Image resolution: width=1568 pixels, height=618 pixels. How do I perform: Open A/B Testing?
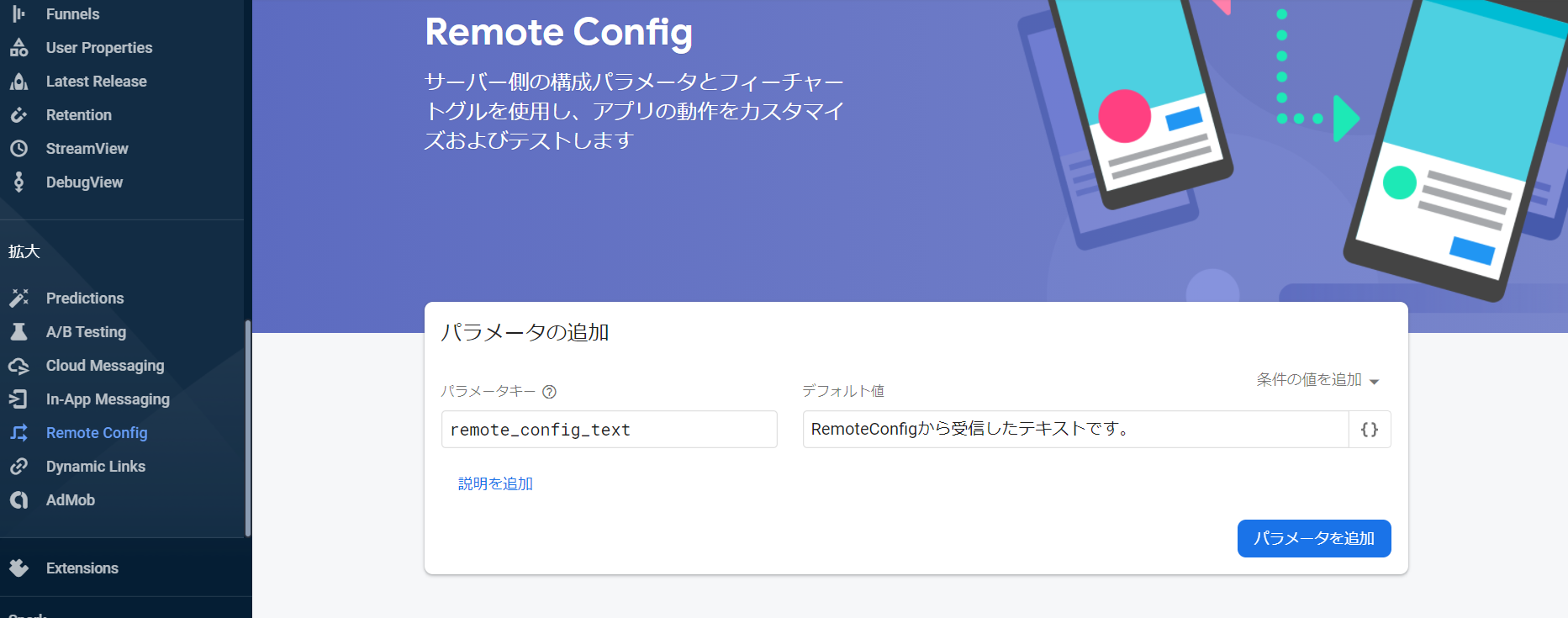(87, 331)
